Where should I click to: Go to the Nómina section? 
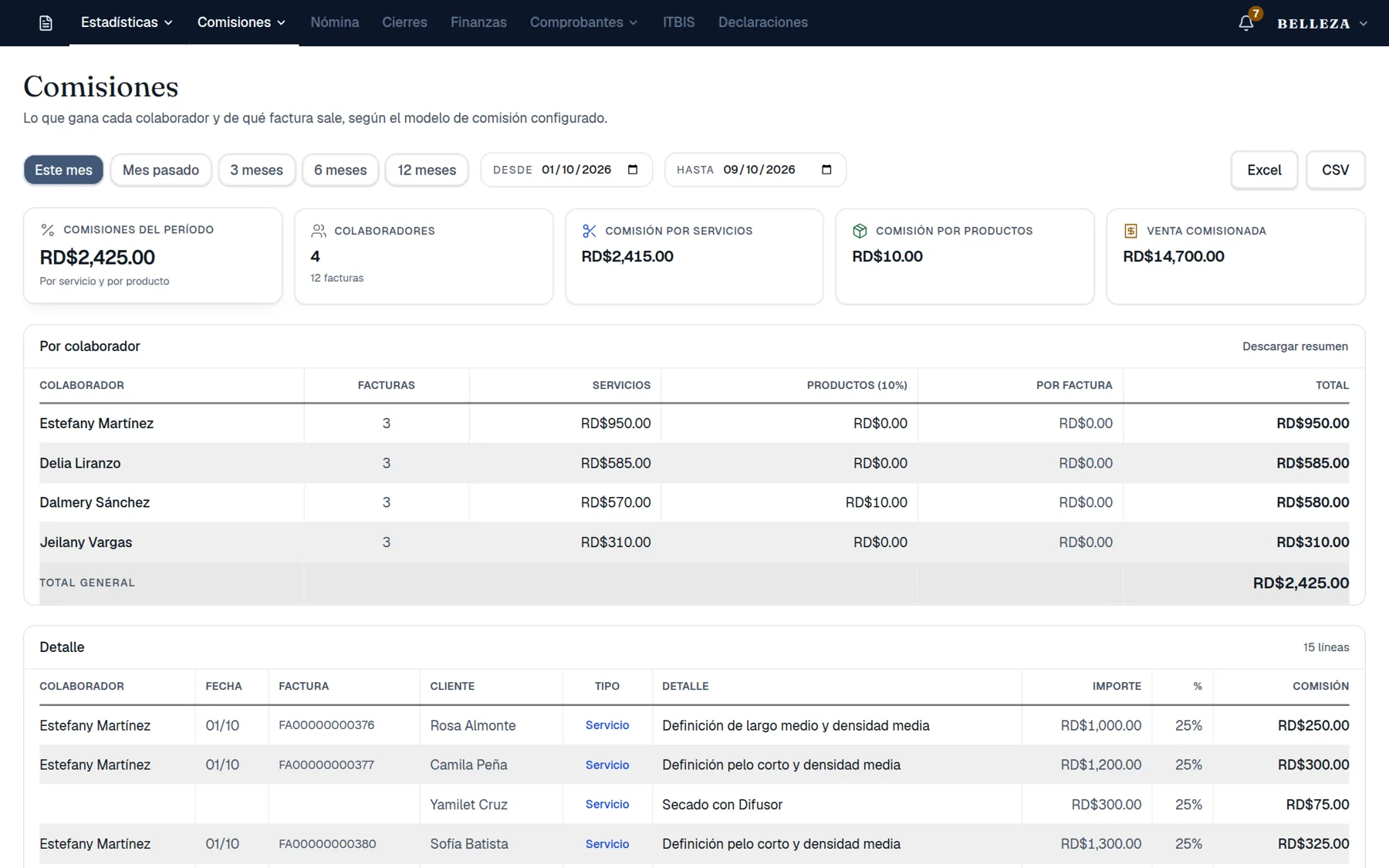click(335, 22)
